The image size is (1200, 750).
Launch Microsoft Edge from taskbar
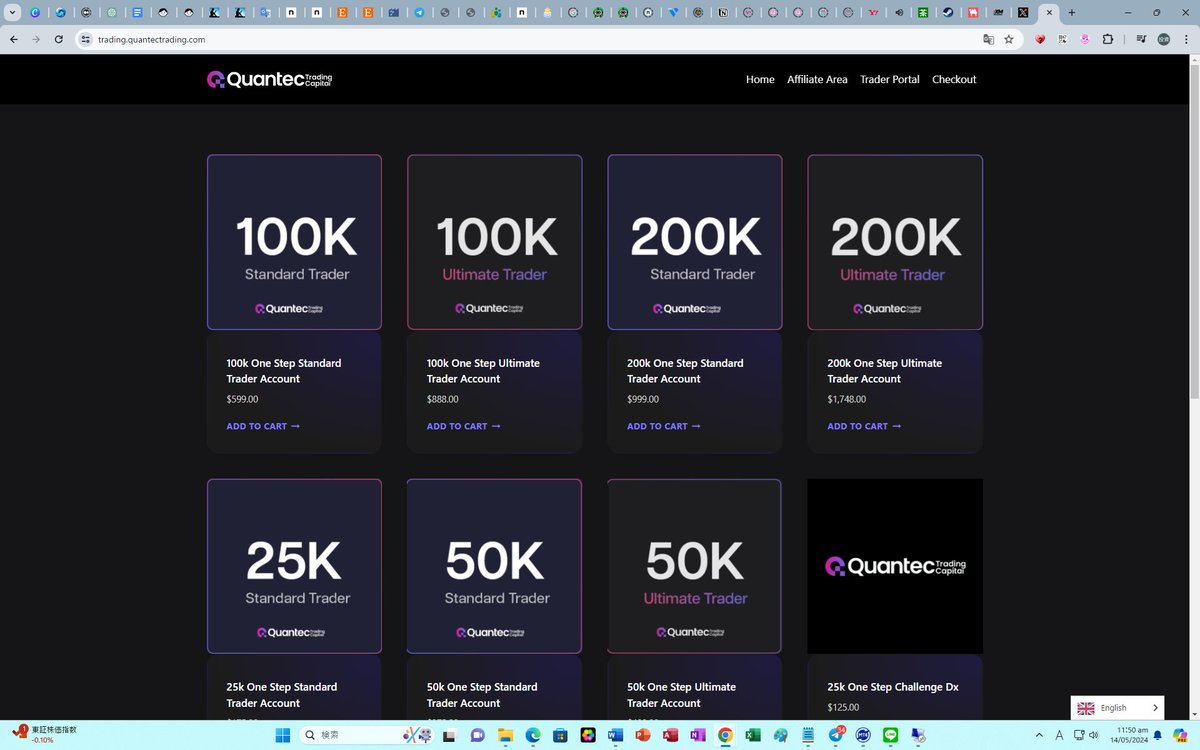(533, 735)
